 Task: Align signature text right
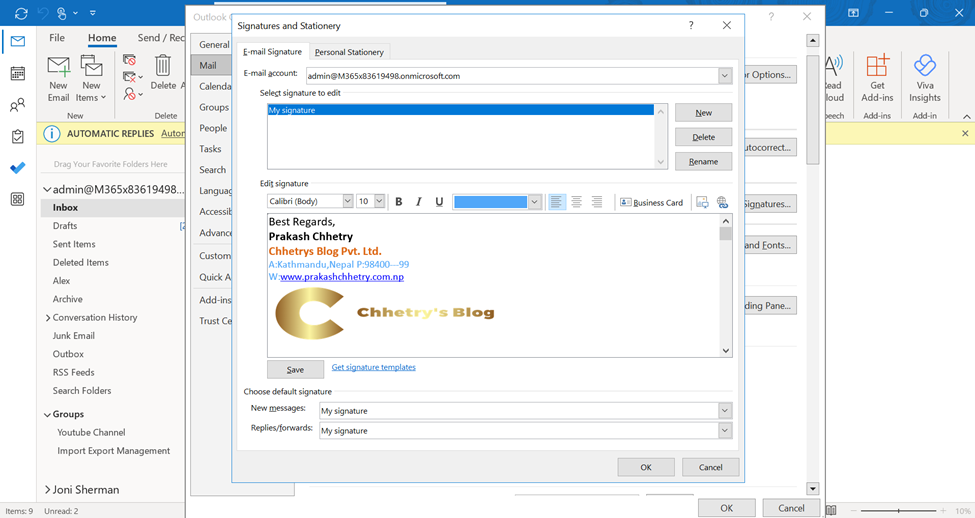click(x=596, y=201)
